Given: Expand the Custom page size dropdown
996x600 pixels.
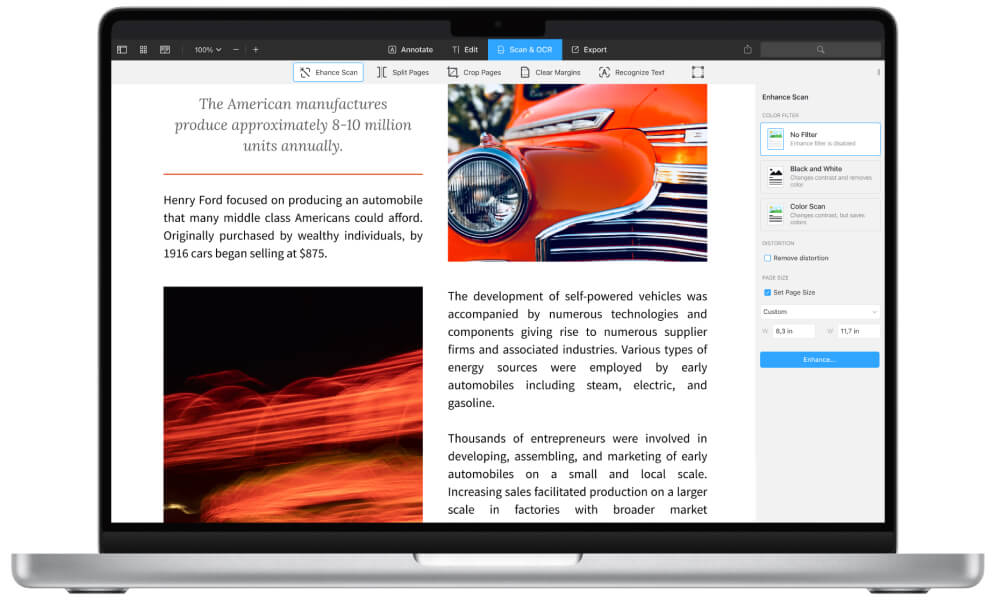Looking at the screenshot, I should pos(820,312).
